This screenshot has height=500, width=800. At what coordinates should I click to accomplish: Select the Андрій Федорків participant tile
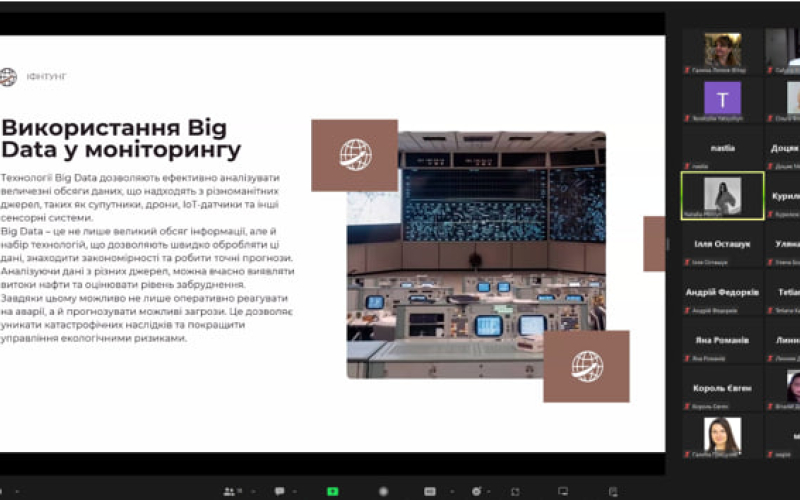tap(722, 292)
